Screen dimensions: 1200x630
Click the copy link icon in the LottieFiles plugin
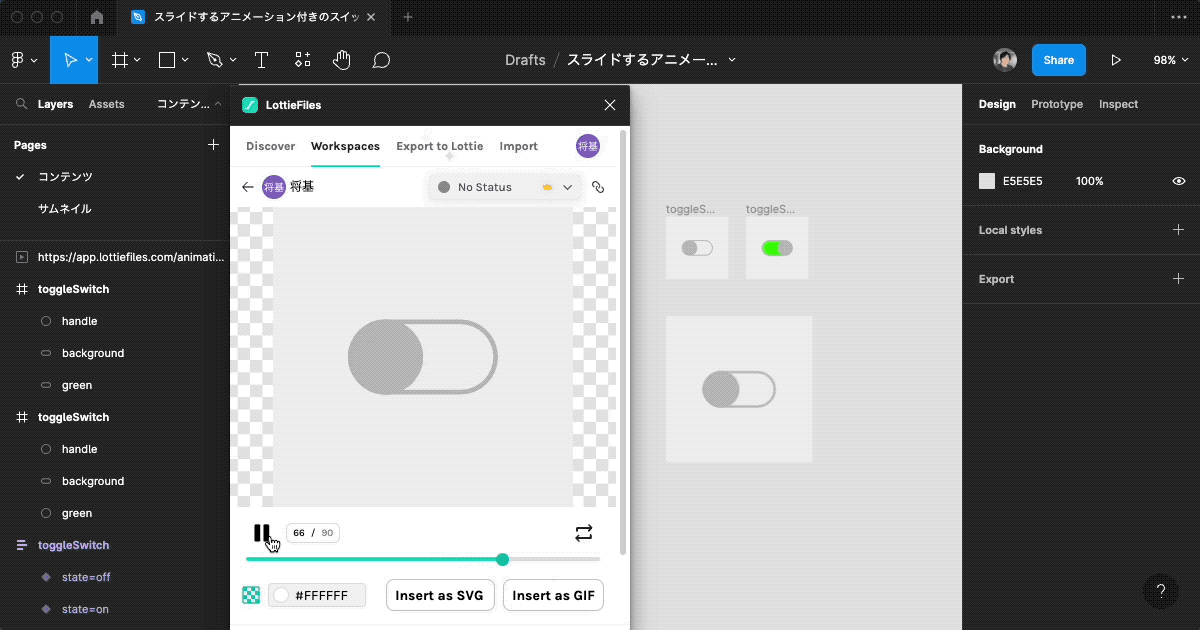pos(597,187)
